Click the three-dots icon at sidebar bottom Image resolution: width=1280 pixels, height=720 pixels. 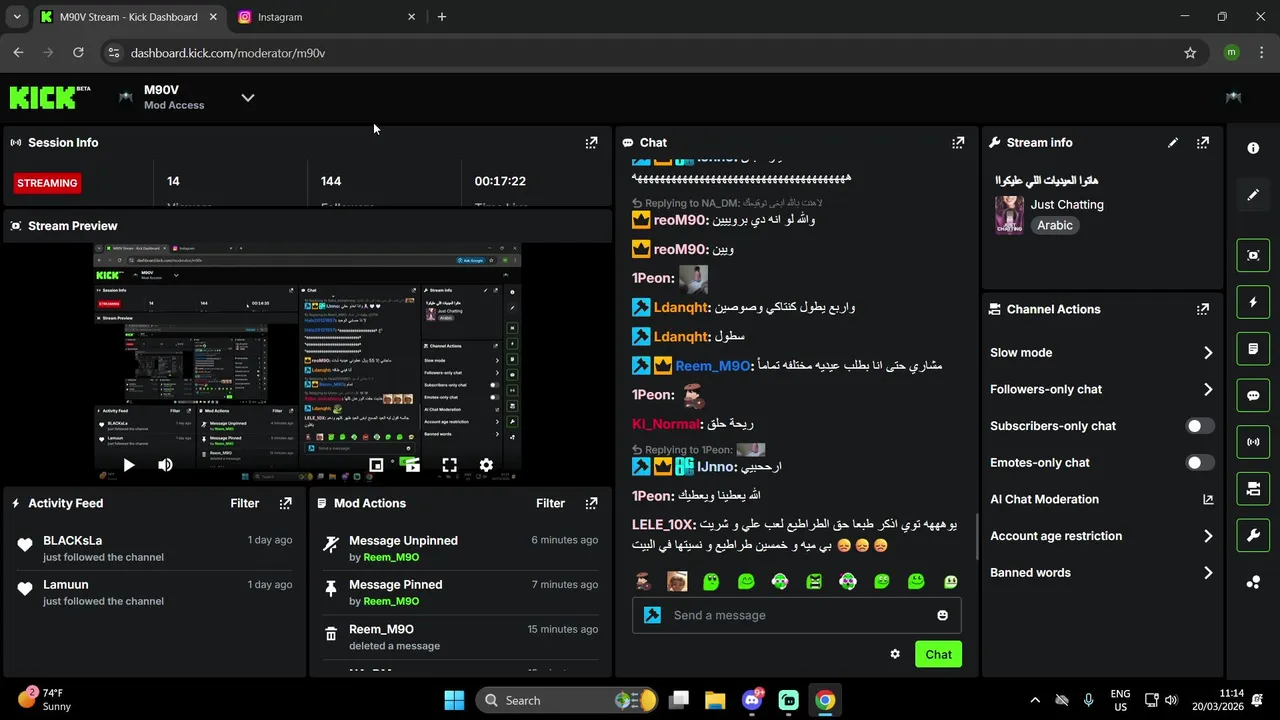pos(1253,582)
